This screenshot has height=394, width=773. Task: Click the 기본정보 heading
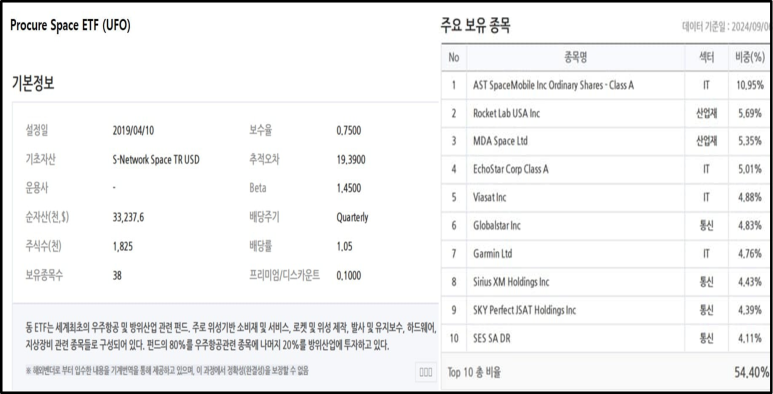(x=34, y=83)
